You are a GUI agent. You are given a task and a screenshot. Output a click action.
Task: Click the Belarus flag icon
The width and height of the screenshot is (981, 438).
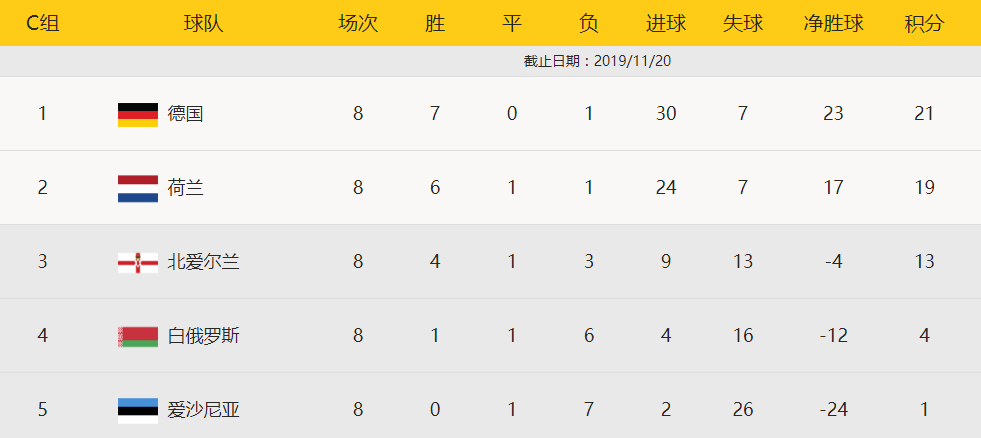pos(137,336)
